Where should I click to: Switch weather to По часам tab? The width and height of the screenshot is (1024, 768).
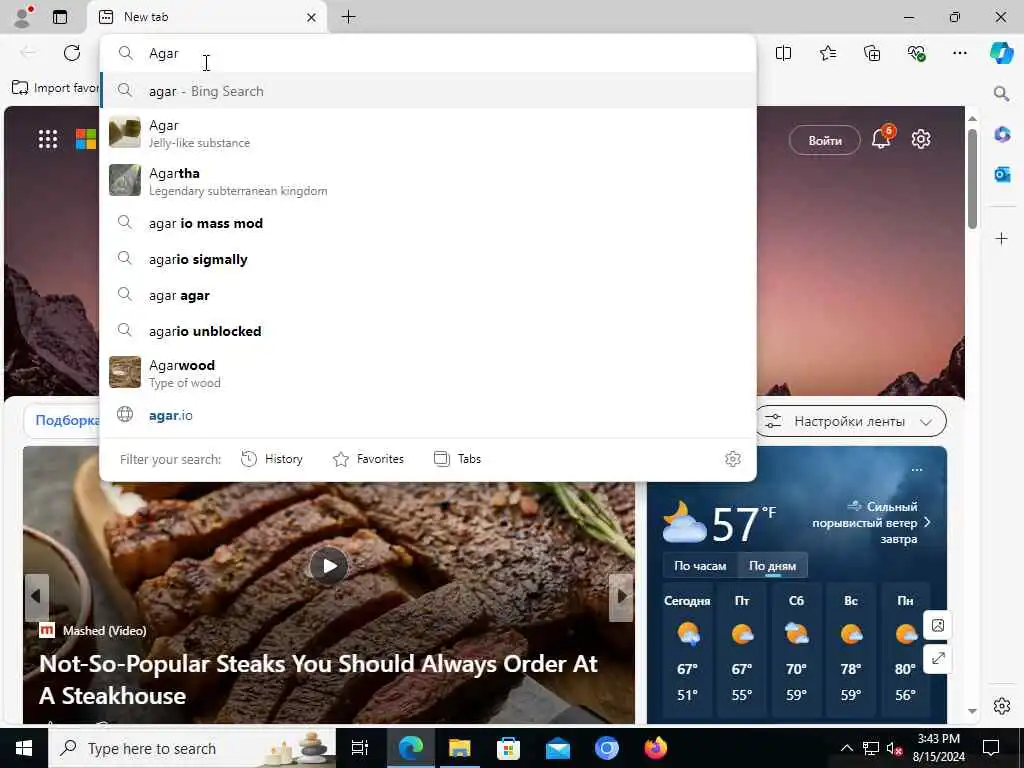pos(700,566)
